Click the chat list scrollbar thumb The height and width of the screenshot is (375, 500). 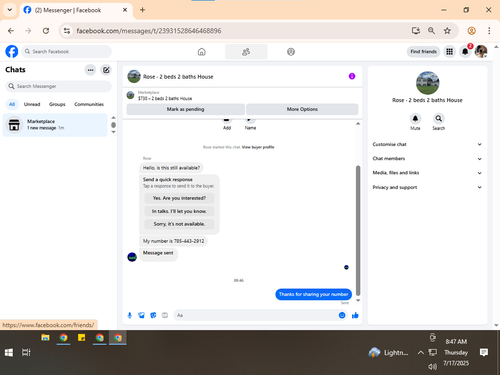113,125
